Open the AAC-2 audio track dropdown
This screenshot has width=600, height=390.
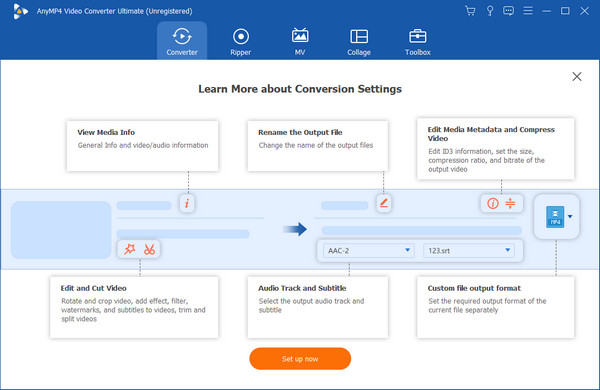(368, 251)
